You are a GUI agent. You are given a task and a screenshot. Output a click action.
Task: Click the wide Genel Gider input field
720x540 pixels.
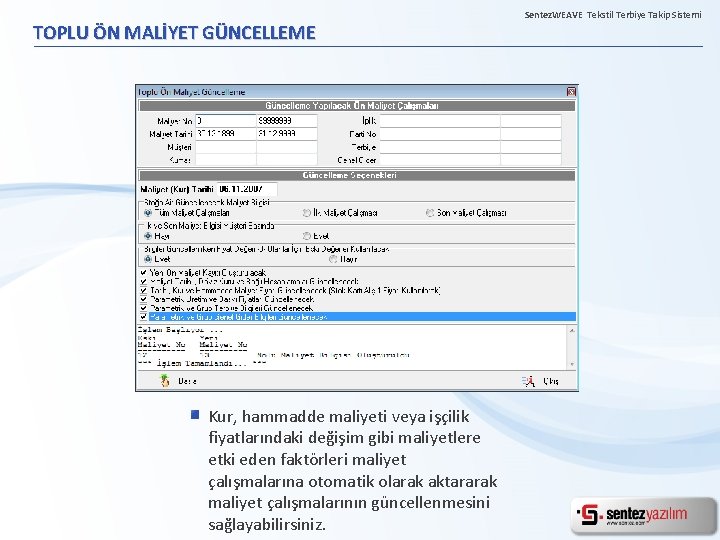pos(439,160)
